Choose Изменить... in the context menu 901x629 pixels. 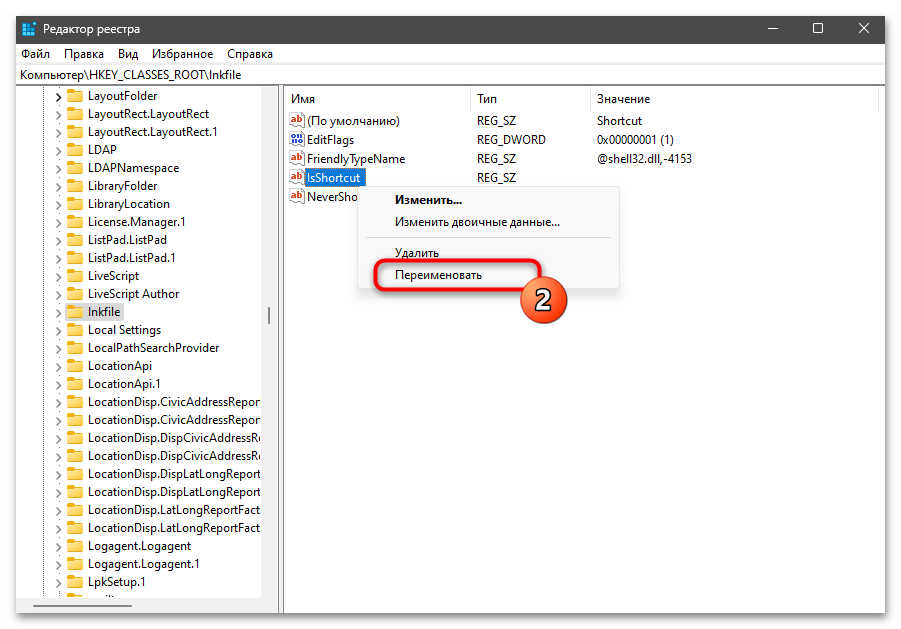point(428,200)
